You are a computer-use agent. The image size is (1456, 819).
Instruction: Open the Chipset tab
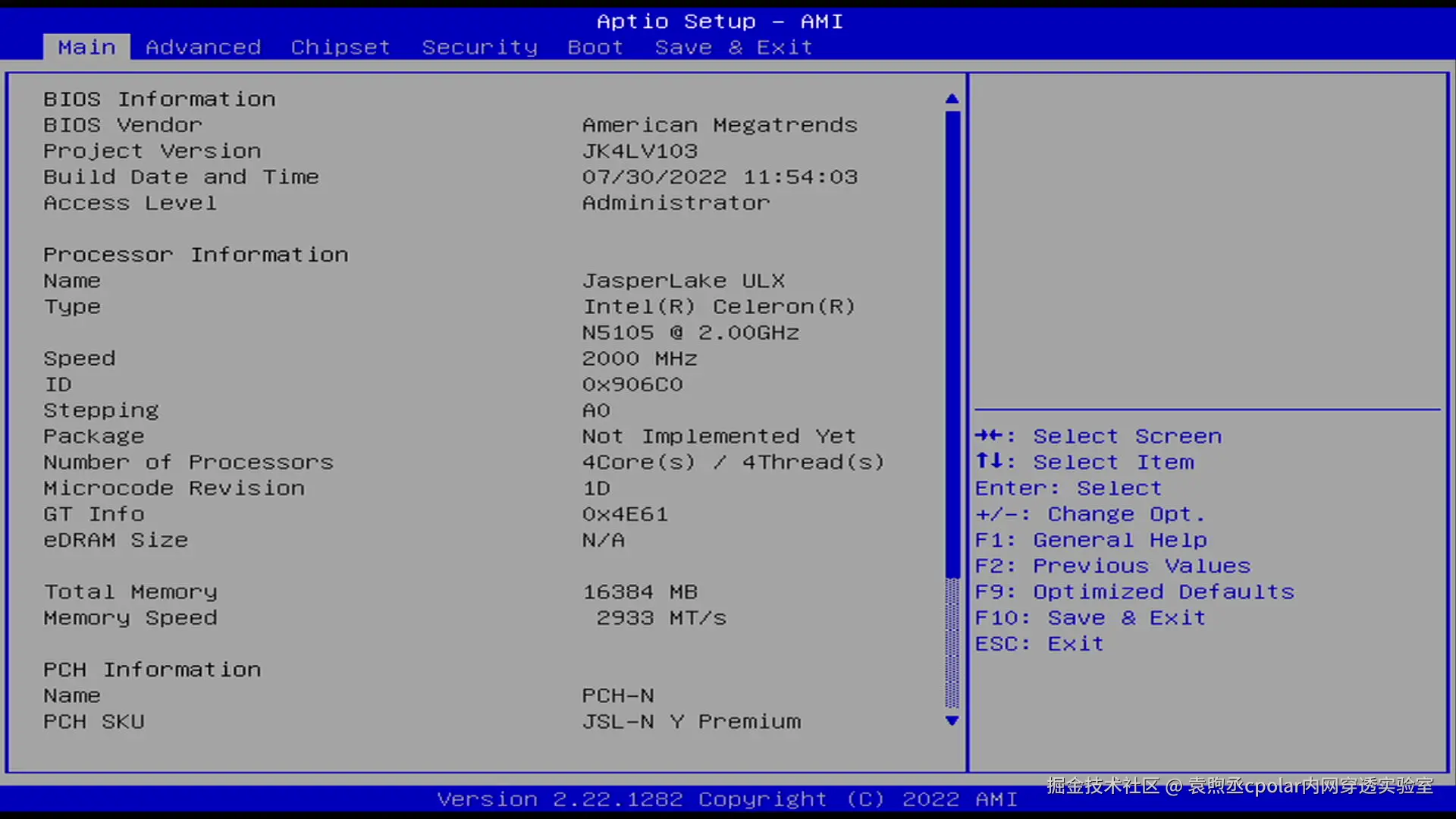click(x=340, y=47)
